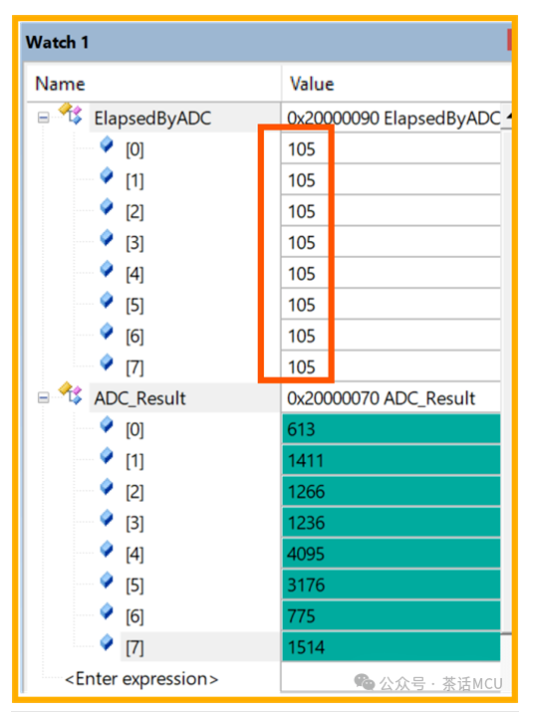Viewport: 539px width, 717px height.
Task: Click the blue diamond icon of ADC_Result [6]
Action: [x=107, y=611]
